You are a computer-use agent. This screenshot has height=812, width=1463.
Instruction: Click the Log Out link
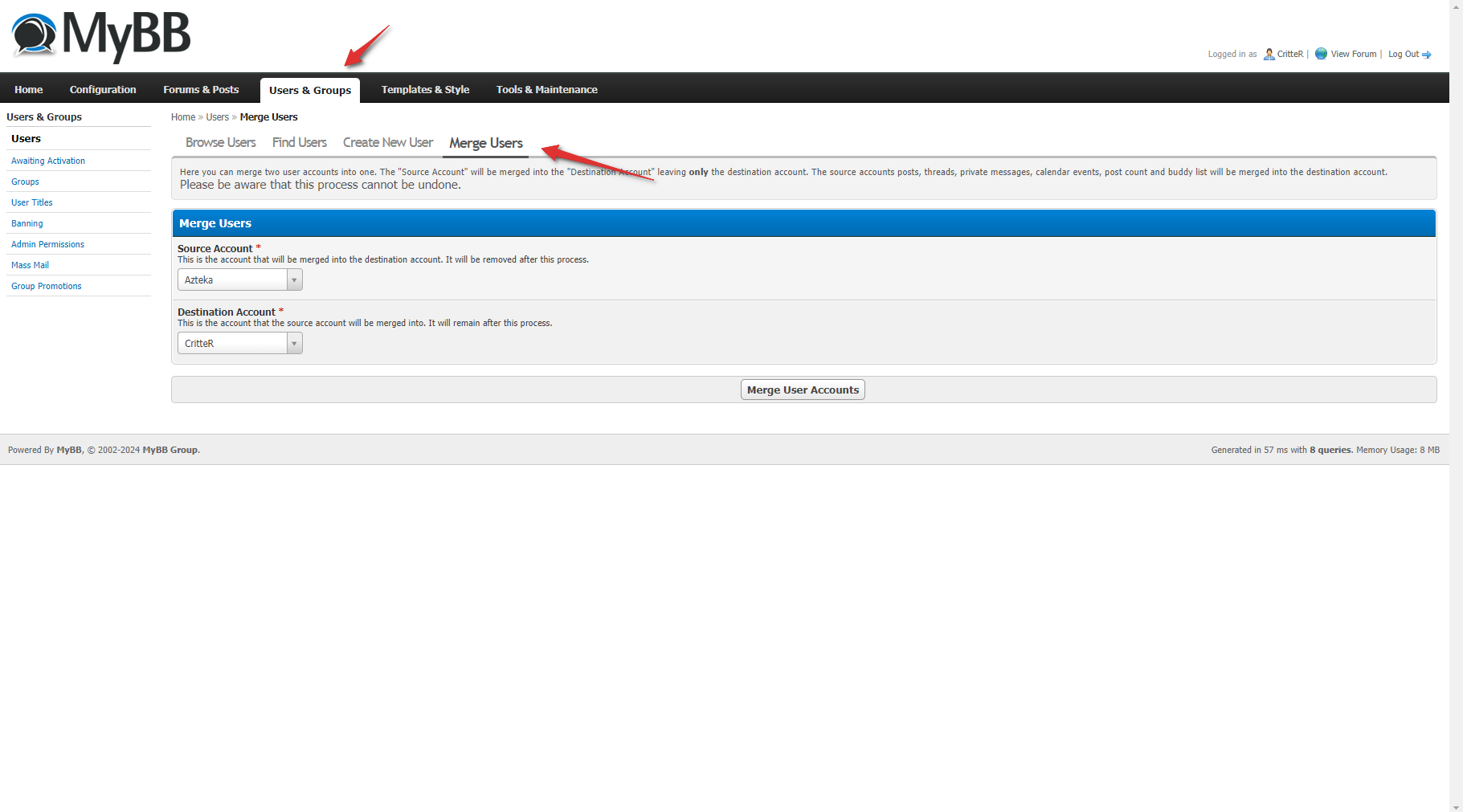coord(1403,54)
